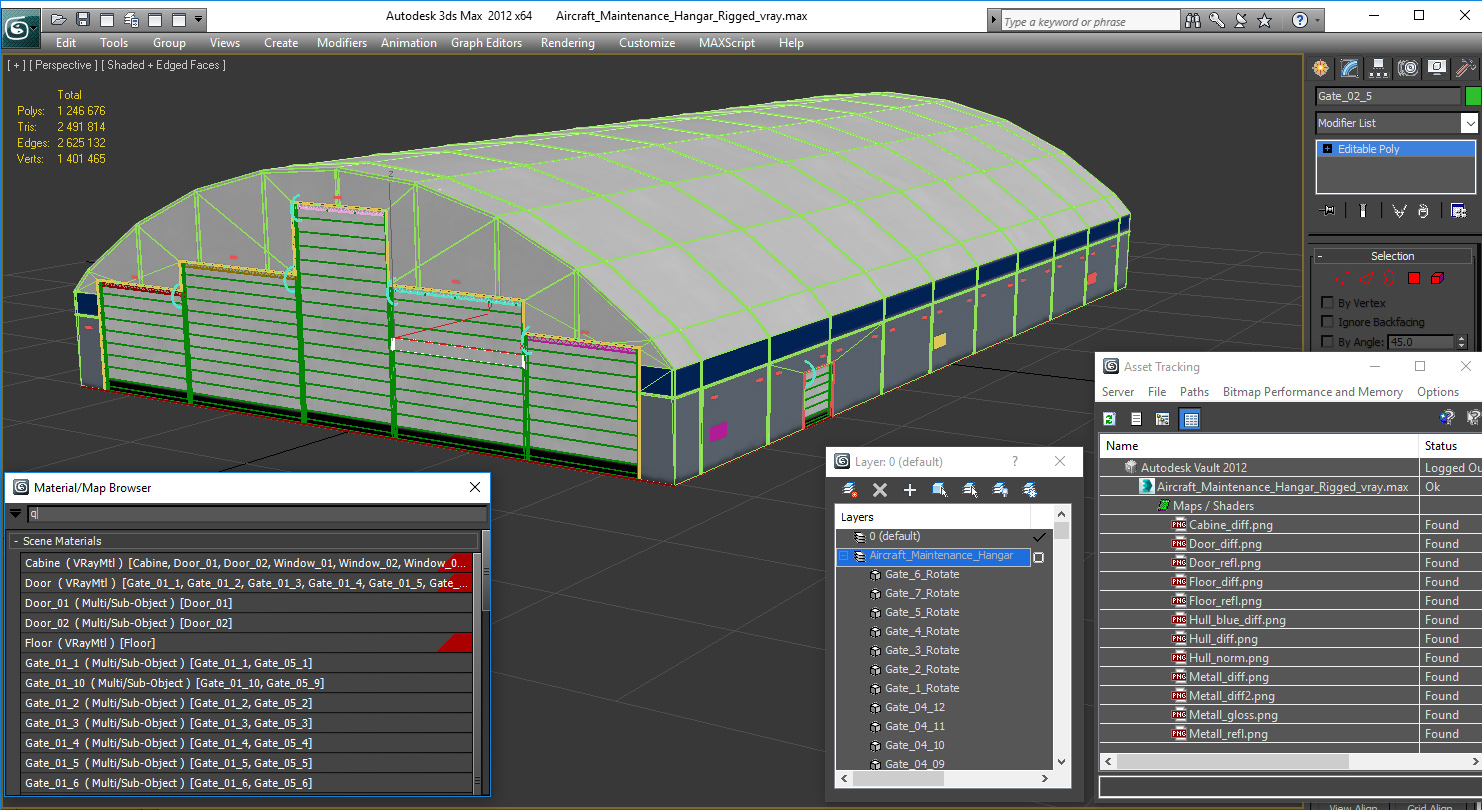The width and height of the screenshot is (1482, 810).
Task: Open the Modifiers menu
Action: point(342,43)
